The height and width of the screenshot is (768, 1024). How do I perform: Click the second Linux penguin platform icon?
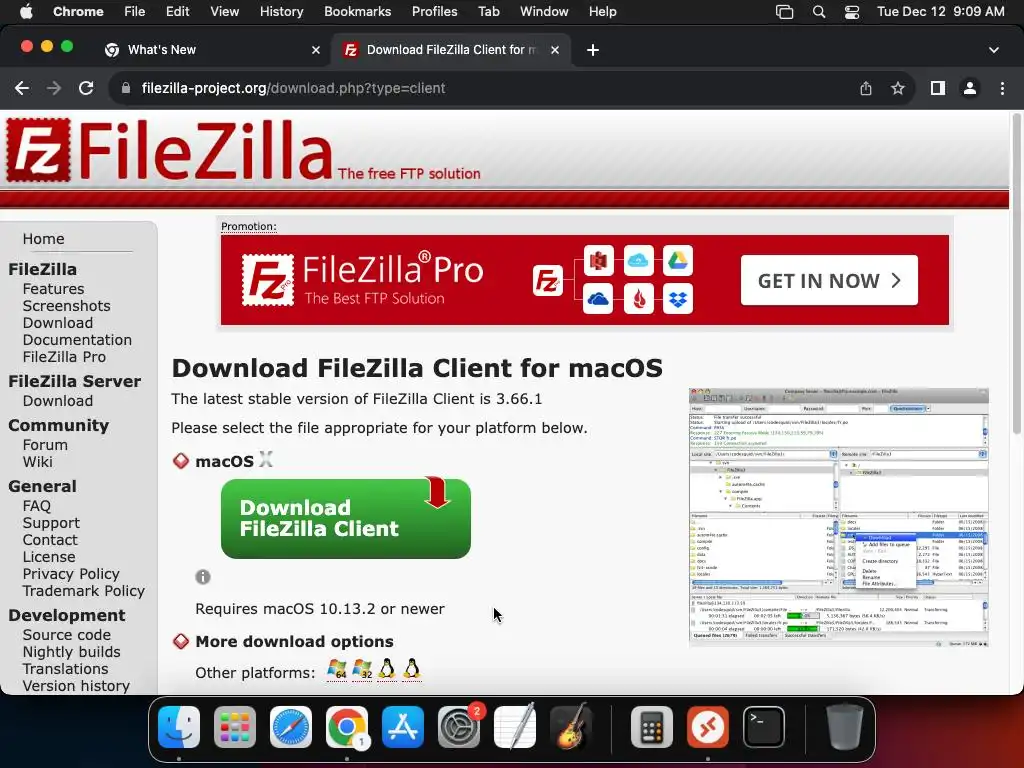tap(411, 669)
